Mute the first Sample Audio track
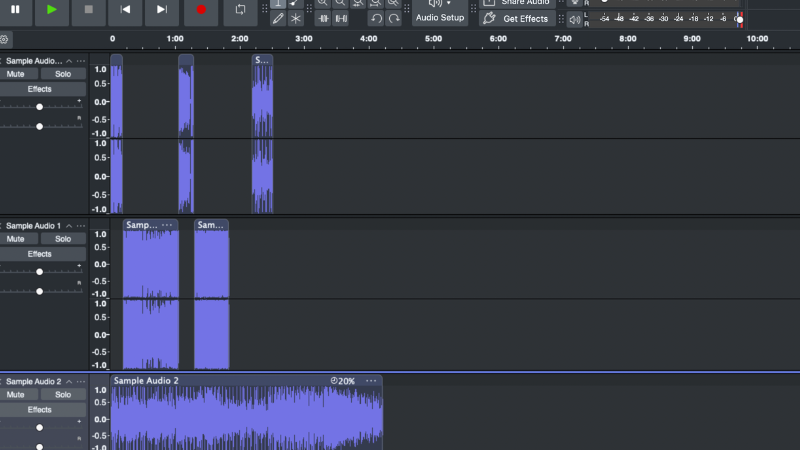The width and height of the screenshot is (800, 450). click(x=15, y=74)
